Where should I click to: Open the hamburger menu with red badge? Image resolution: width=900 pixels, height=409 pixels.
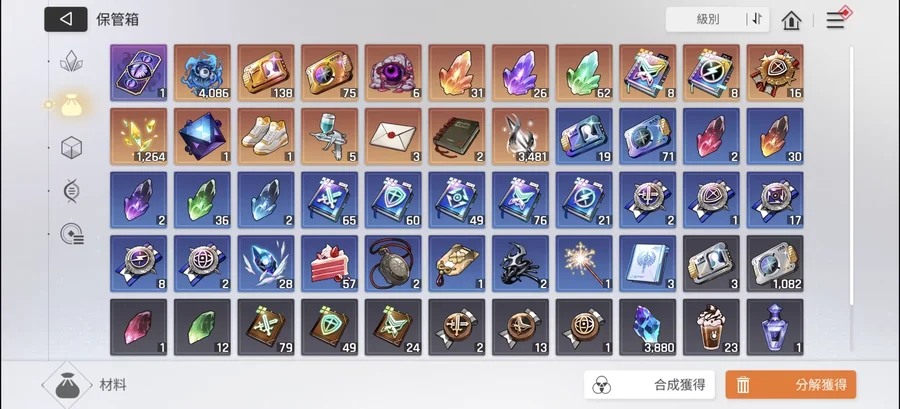click(x=837, y=20)
